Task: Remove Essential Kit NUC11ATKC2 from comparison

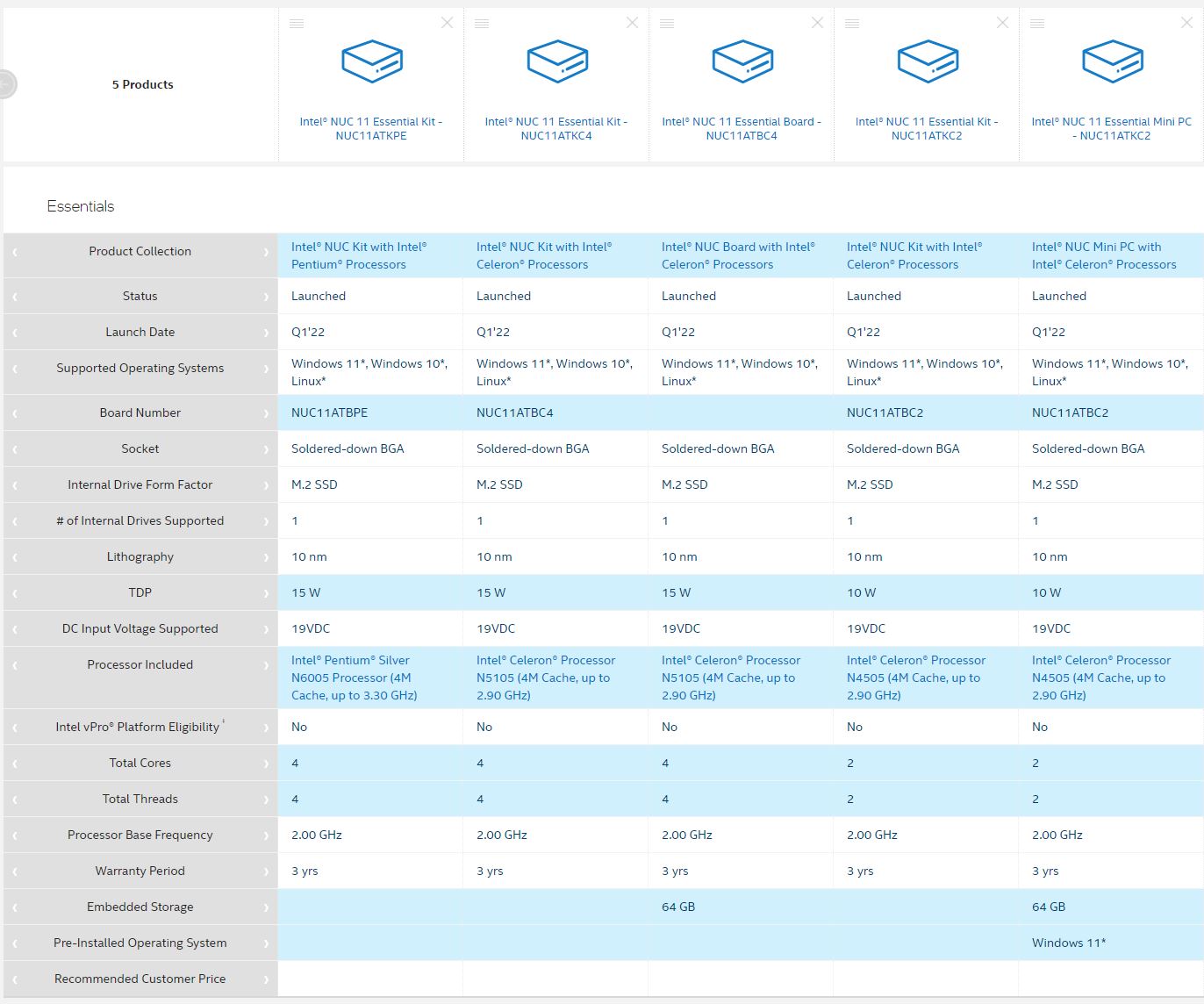Action: 1002,23
